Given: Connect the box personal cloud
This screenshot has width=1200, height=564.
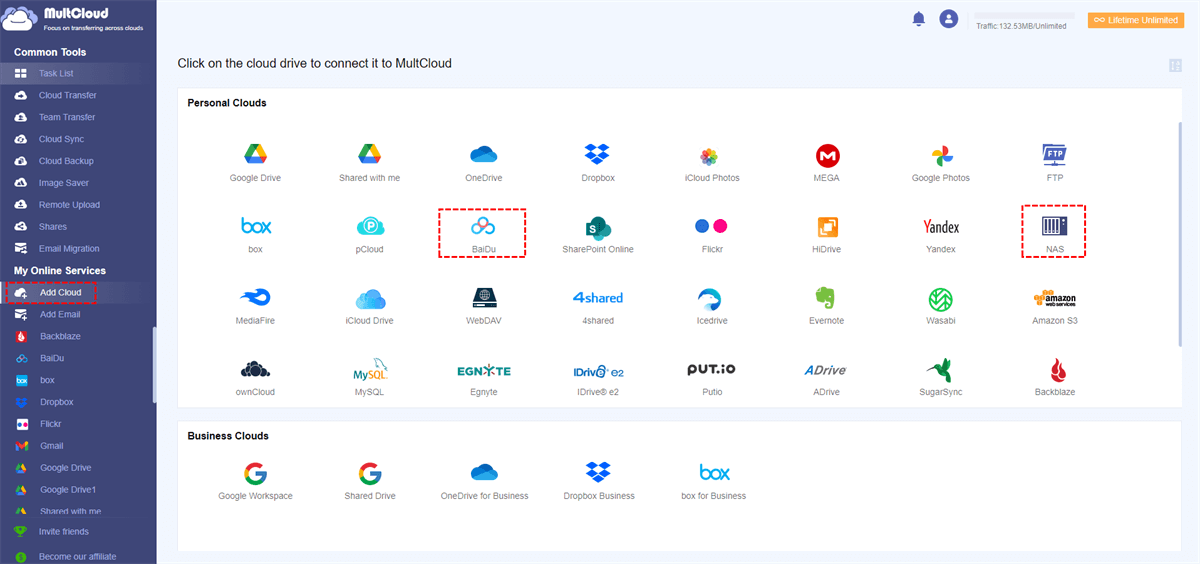Looking at the screenshot, I should click(x=256, y=227).
